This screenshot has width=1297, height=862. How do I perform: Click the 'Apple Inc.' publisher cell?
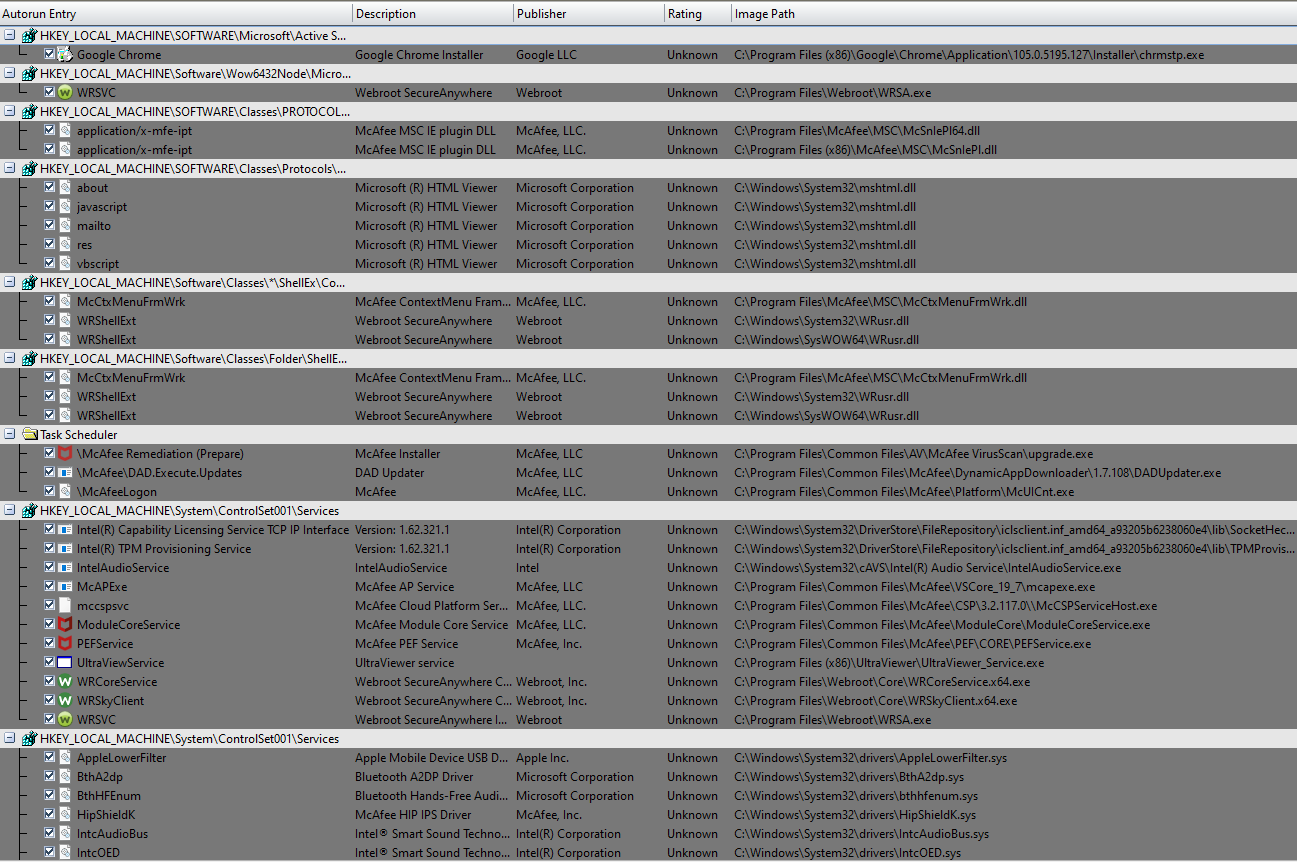tap(542, 758)
